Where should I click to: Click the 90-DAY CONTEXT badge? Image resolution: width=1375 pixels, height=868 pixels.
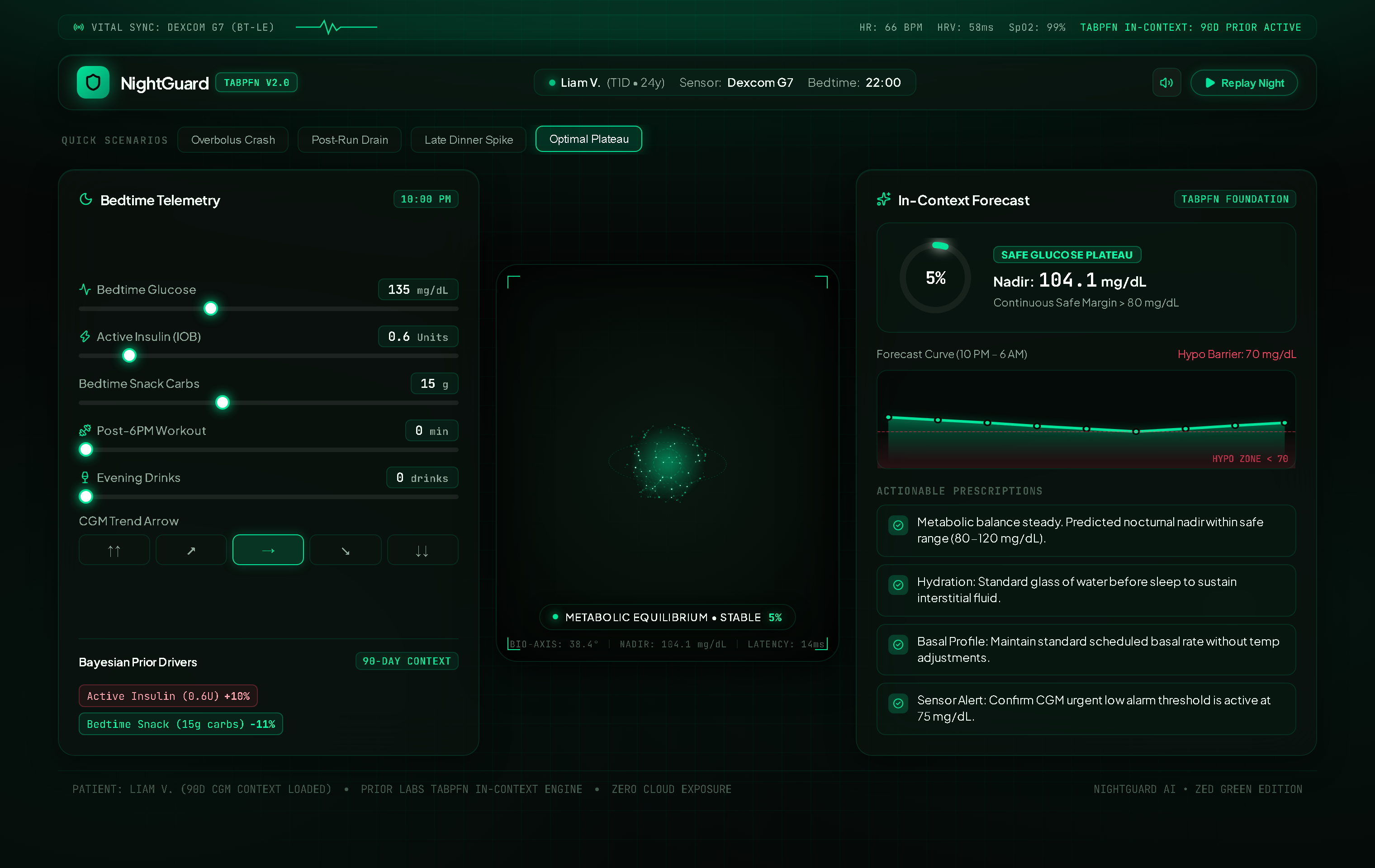pyautogui.click(x=407, y=661)
